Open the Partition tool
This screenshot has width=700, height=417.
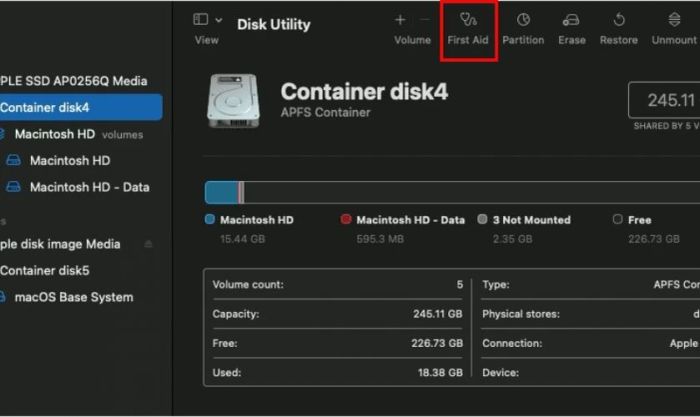523,29
